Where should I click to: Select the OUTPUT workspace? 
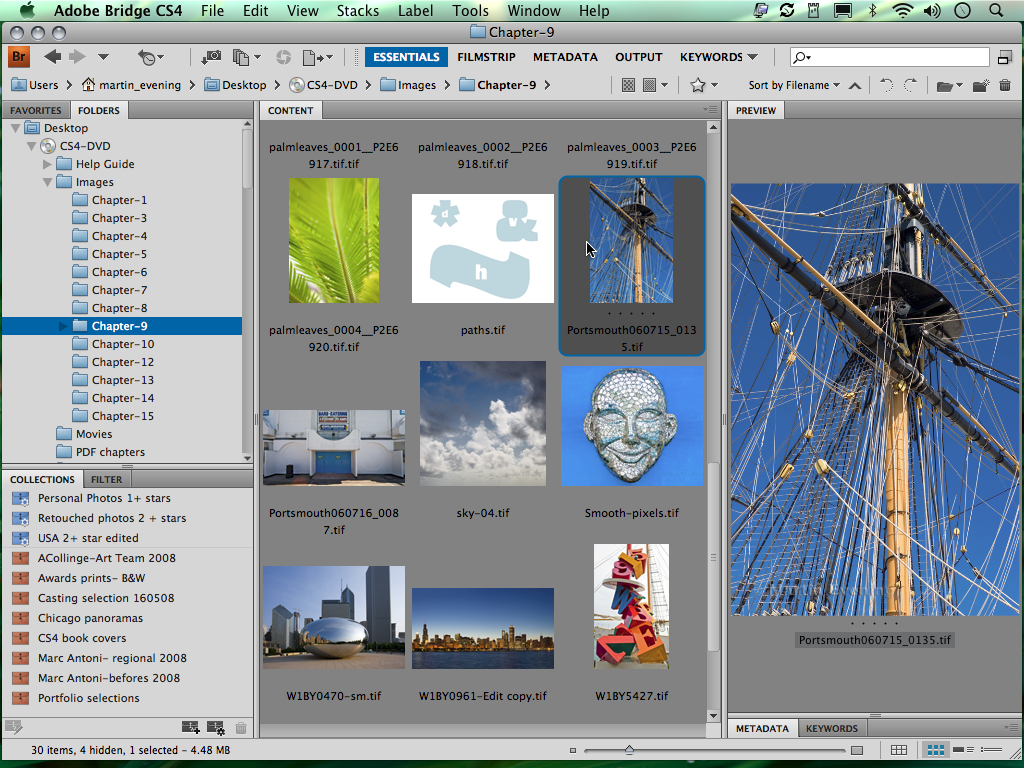tap(639, 57)
